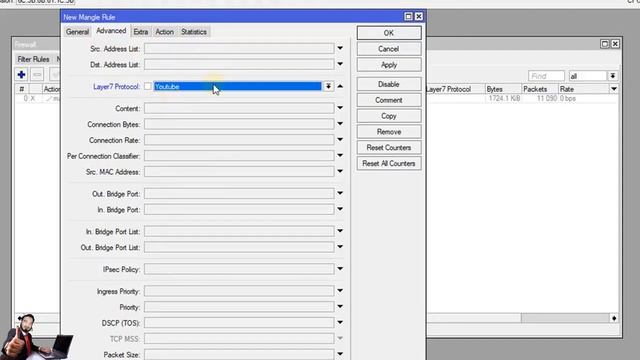
Task: Expand the Priority field
Action: coord(340,307)
